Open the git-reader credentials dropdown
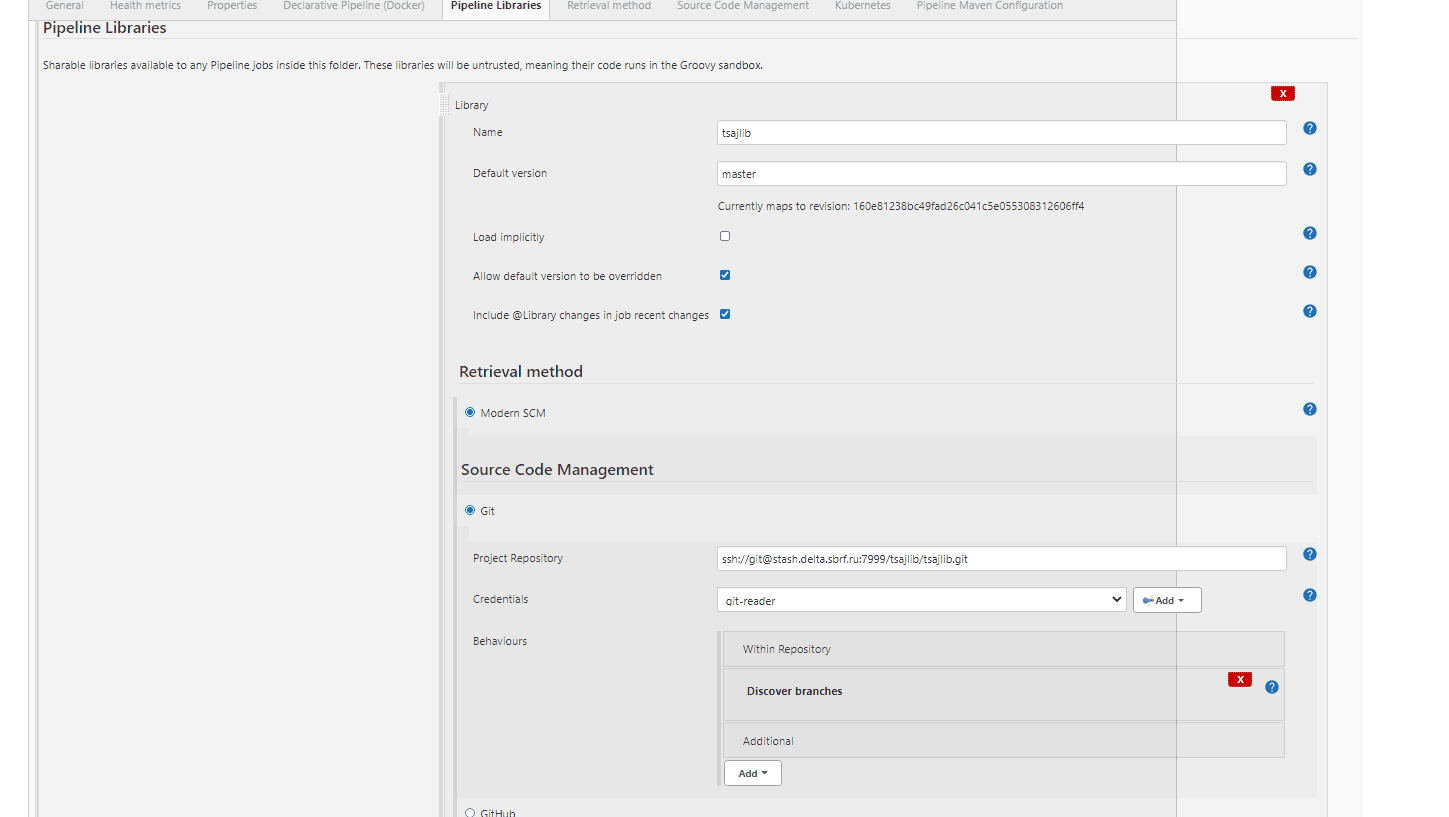Screen dimensions: 1449x817 coord(921,601)
